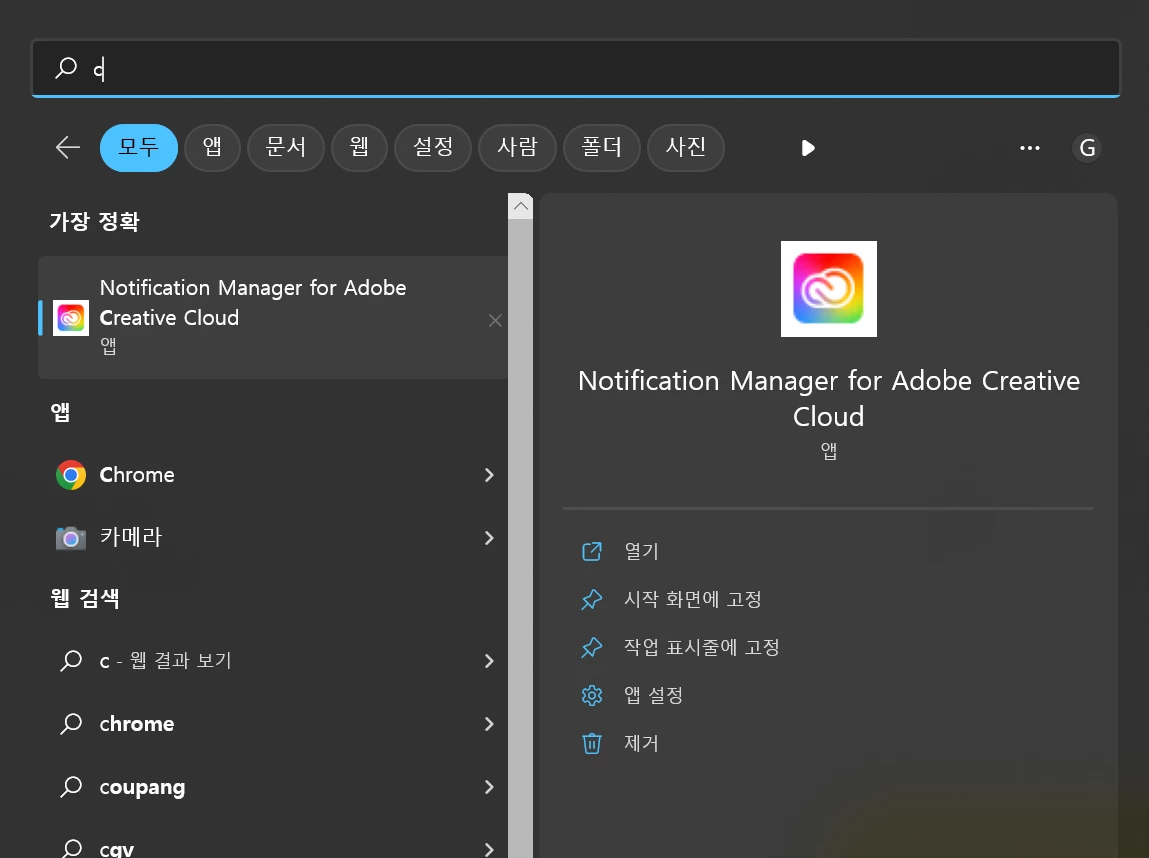The width and height of the screenshot is (1149, 858).
Task: Select the chrome web search suggestion
Action: coord(273,724)
